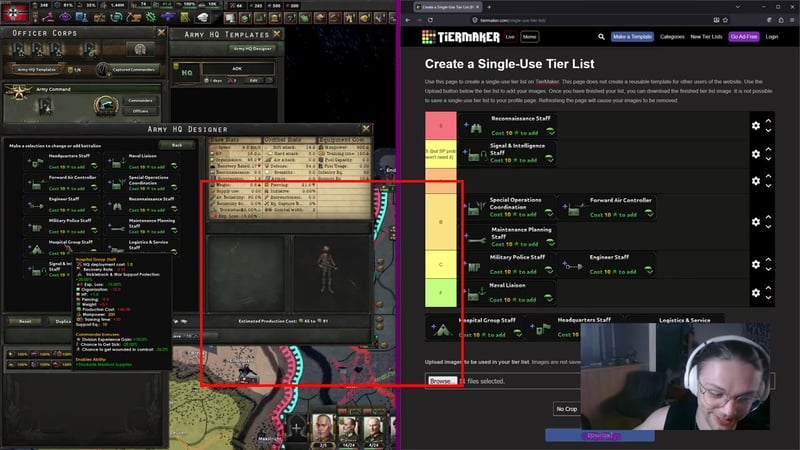The image size is (800, 450).
Task: Open the Research flask icon in game toolbar
Action: click(x=82, y=18)
